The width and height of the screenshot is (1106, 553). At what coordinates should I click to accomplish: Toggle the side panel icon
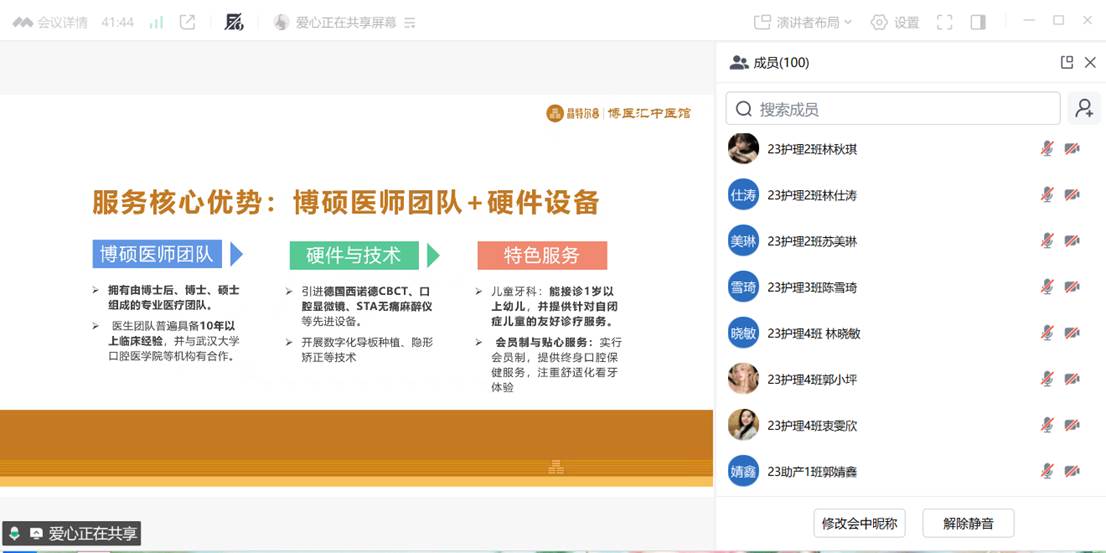[x=978, y=23]
